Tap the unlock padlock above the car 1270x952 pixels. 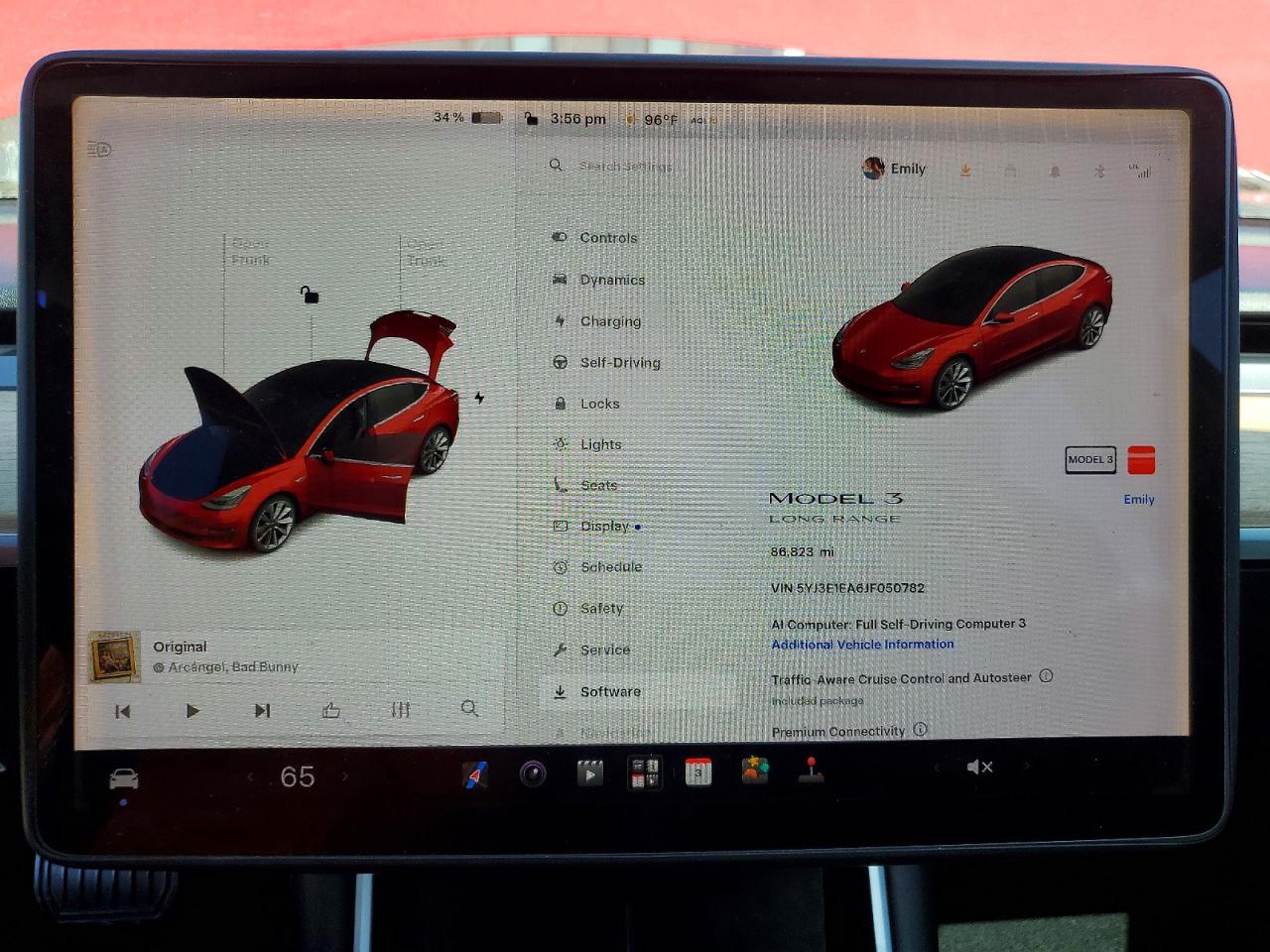(310, 295)
